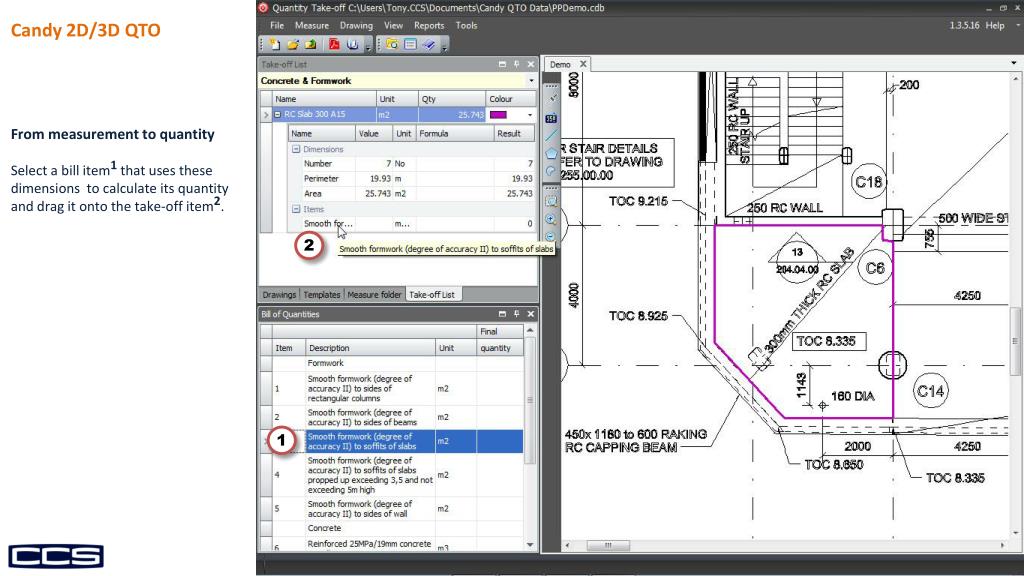1024x576 pixels.
Task: Open file with the folder icon
Action: (293, 44)
